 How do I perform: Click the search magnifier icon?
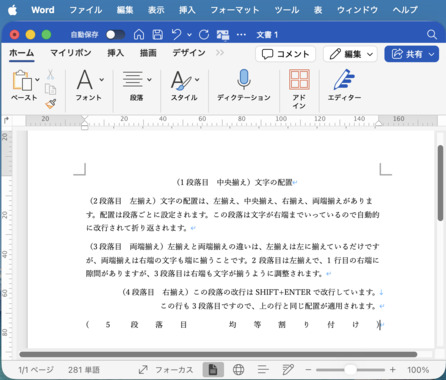pyautogui.click(x=432, y=34)
